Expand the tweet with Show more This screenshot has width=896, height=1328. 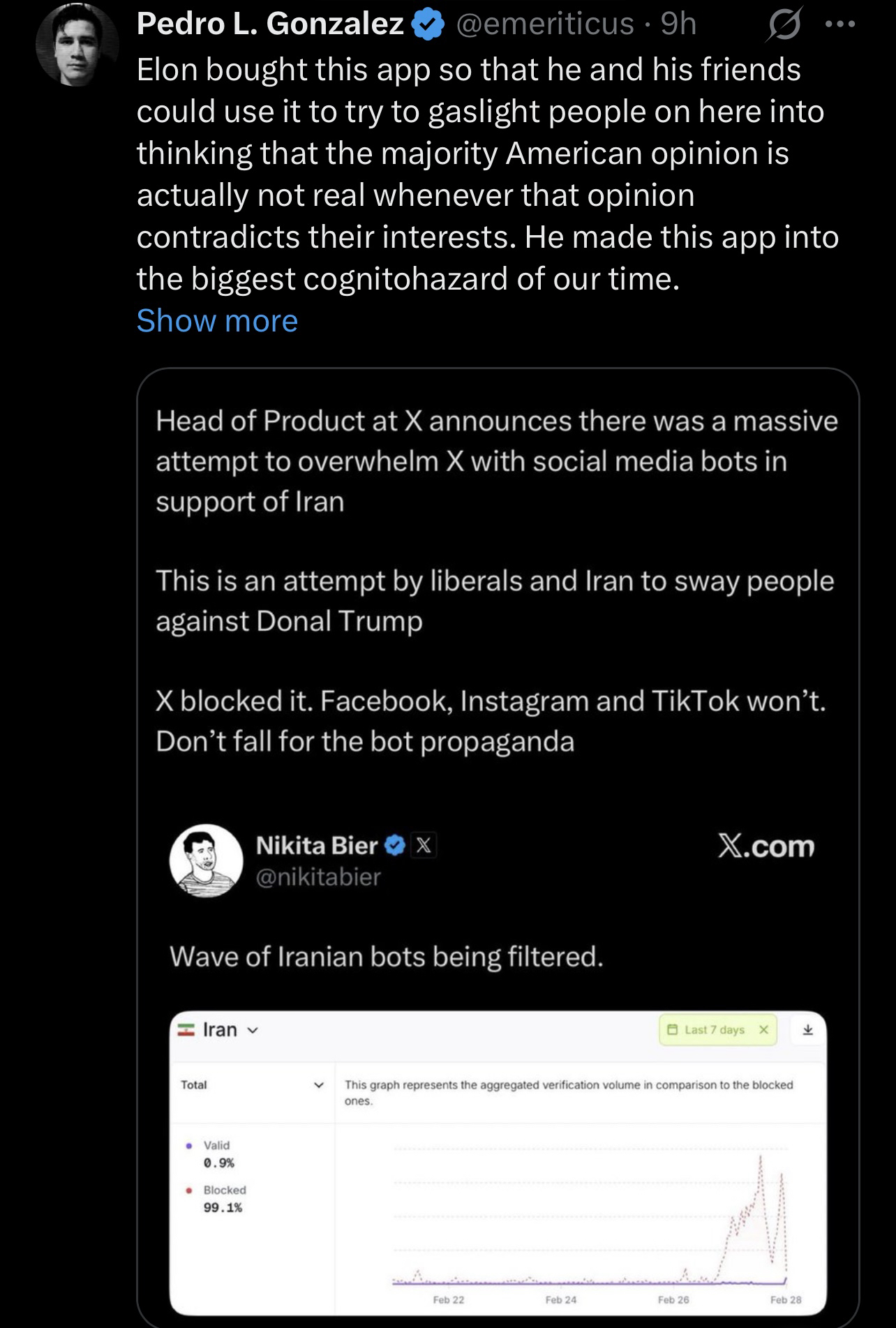coord(217,321)
